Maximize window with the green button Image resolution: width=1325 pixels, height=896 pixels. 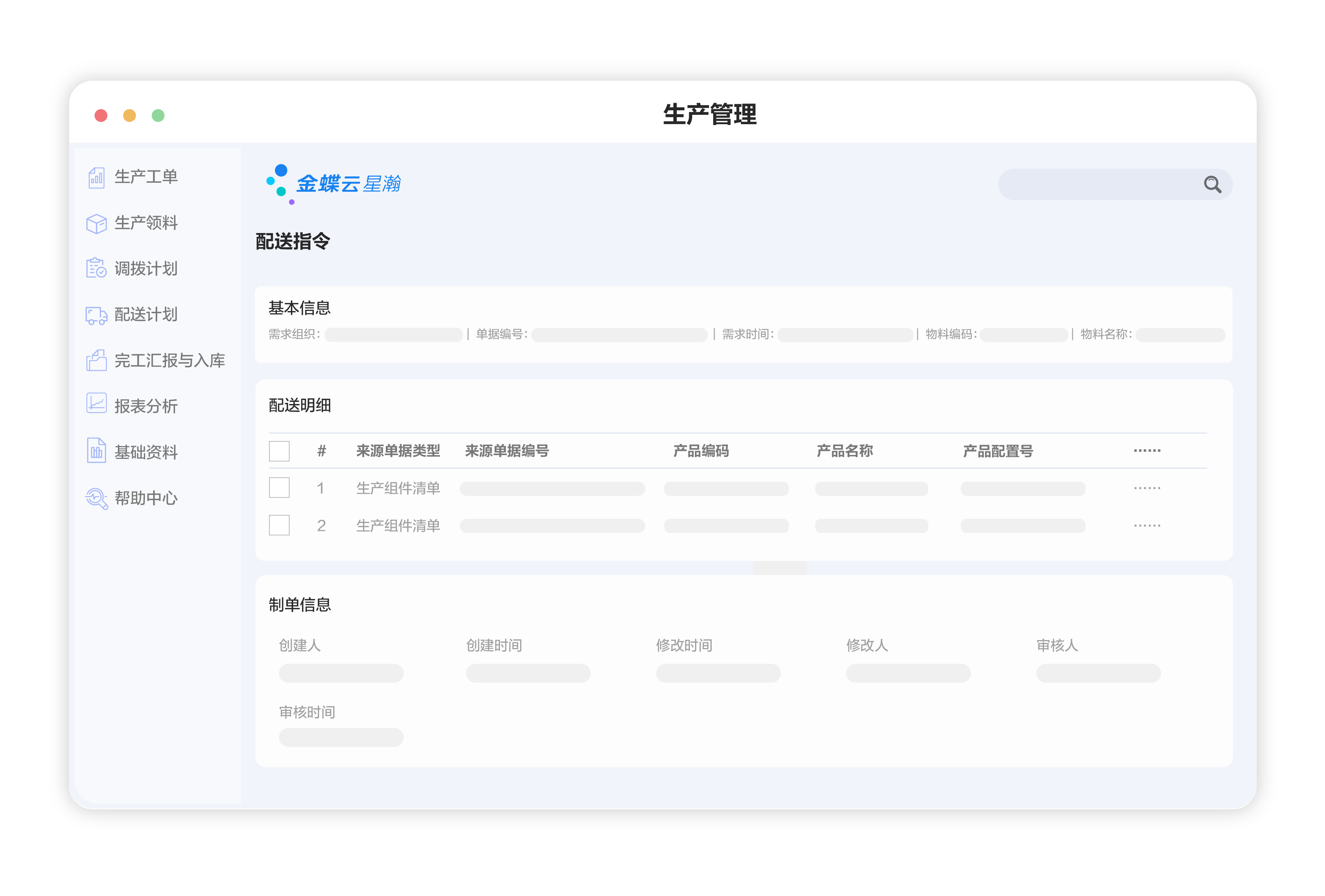pyautogui.click(x=158, y=116)
